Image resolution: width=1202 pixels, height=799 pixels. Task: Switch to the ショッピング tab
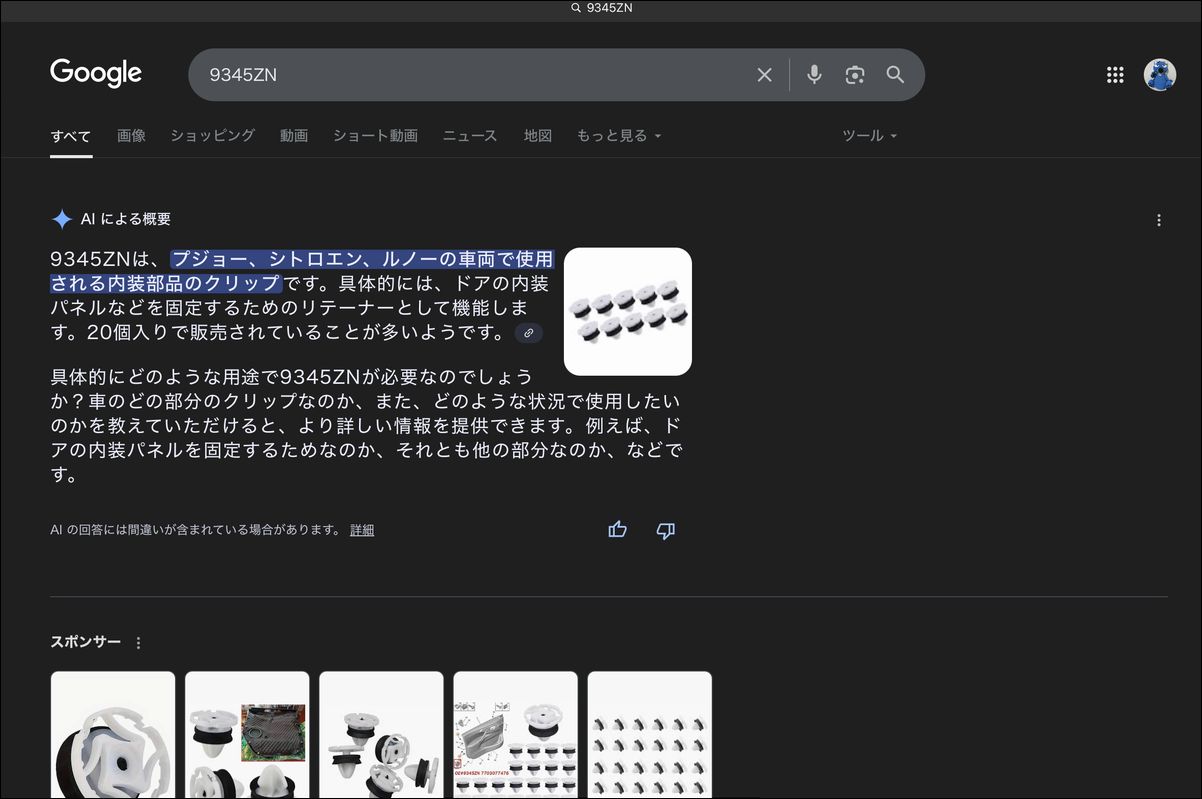click(212, 136)
